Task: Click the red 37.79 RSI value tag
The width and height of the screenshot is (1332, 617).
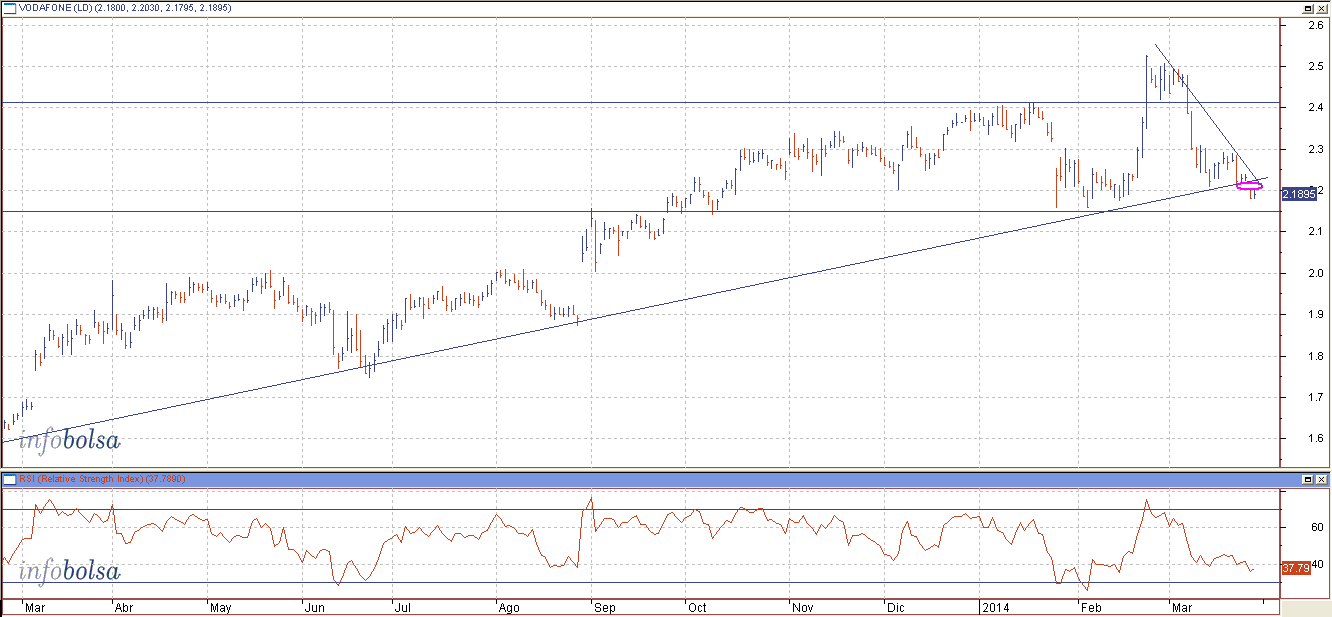Action: pyautogui.click(x=1295, y=568)
